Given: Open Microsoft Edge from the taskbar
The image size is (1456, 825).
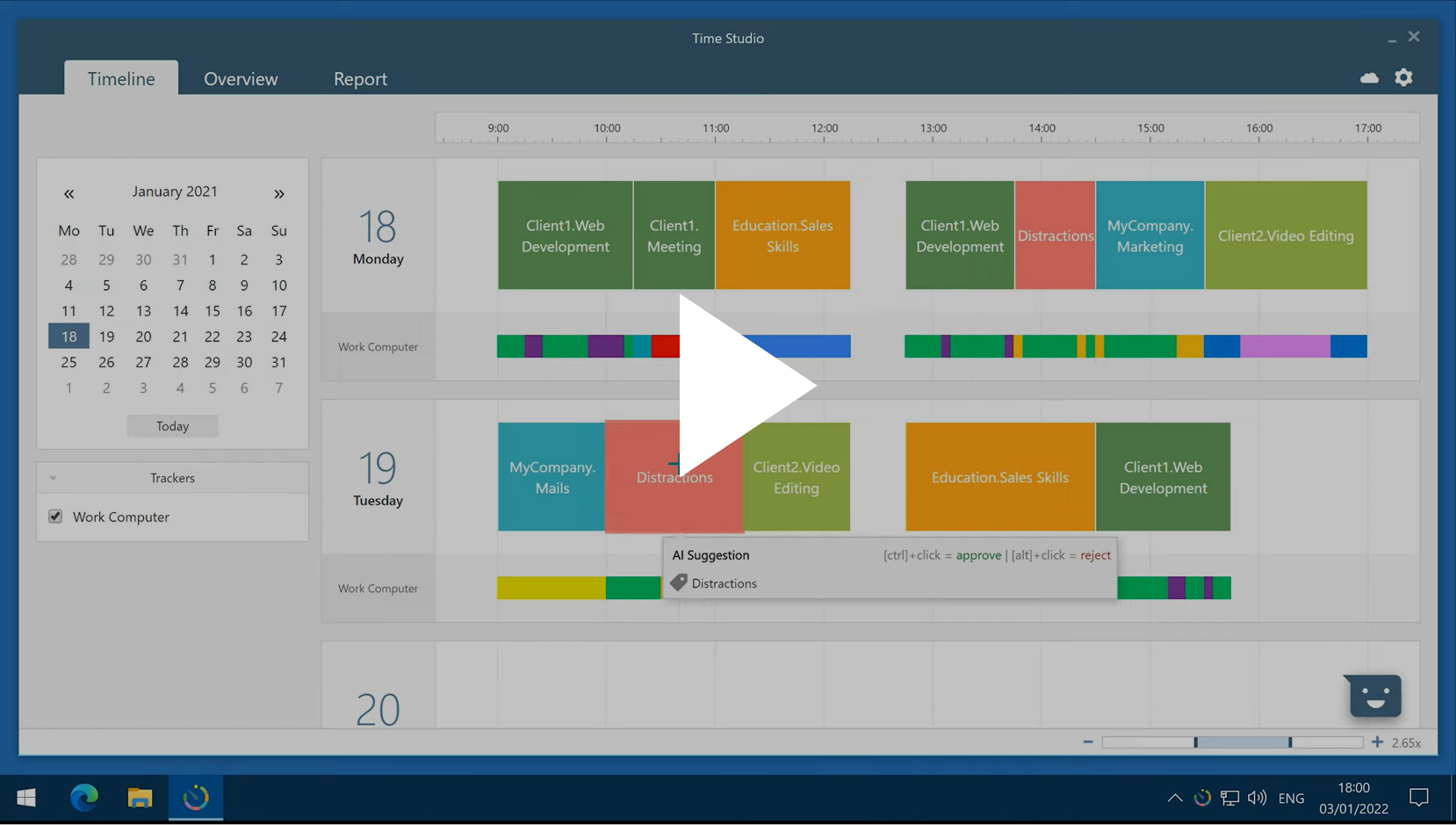Looking at the screenshot, I should point(84,798).
